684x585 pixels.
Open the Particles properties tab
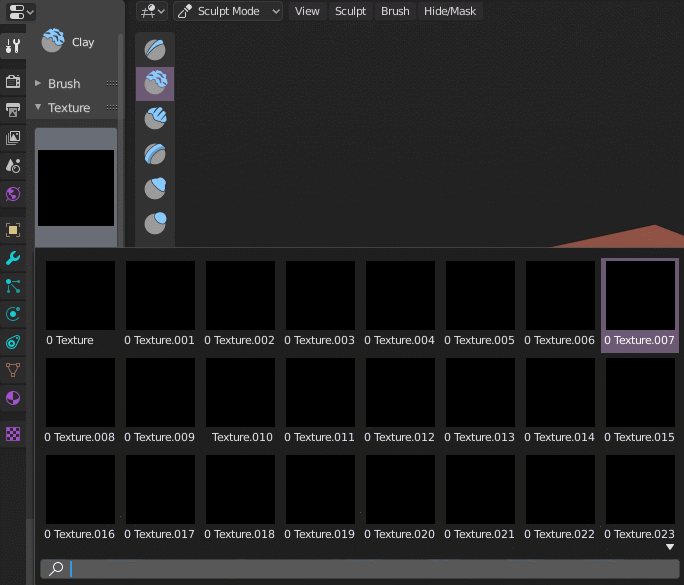click(x=13, y=286)
